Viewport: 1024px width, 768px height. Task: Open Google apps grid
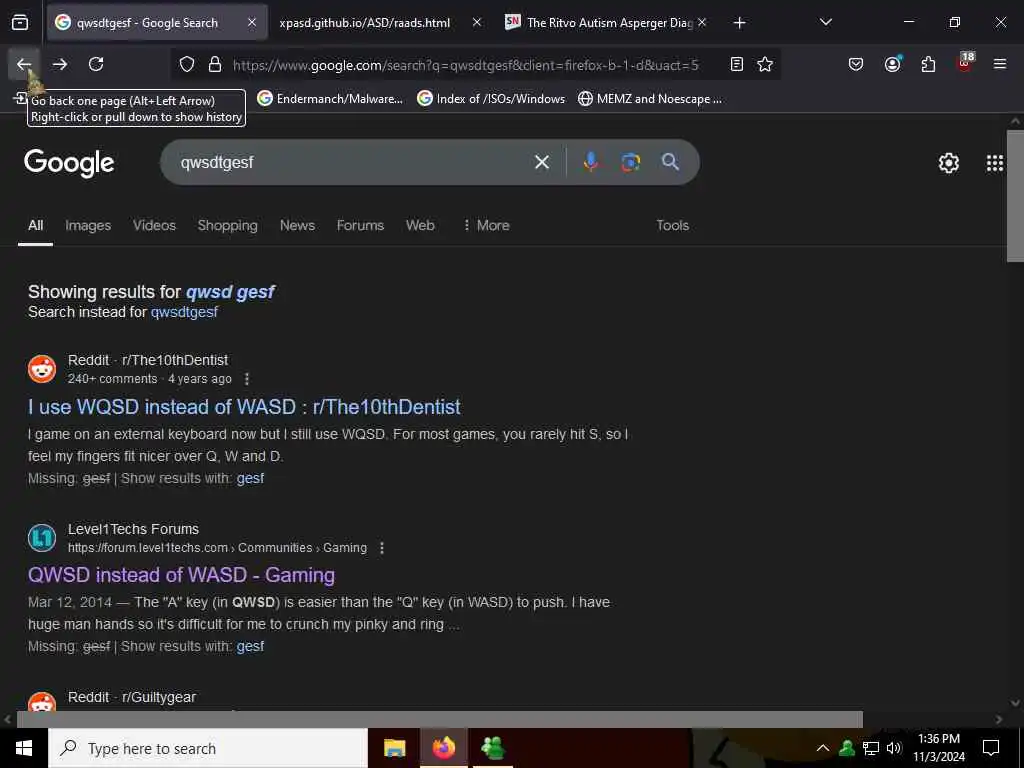coord(995,163)
